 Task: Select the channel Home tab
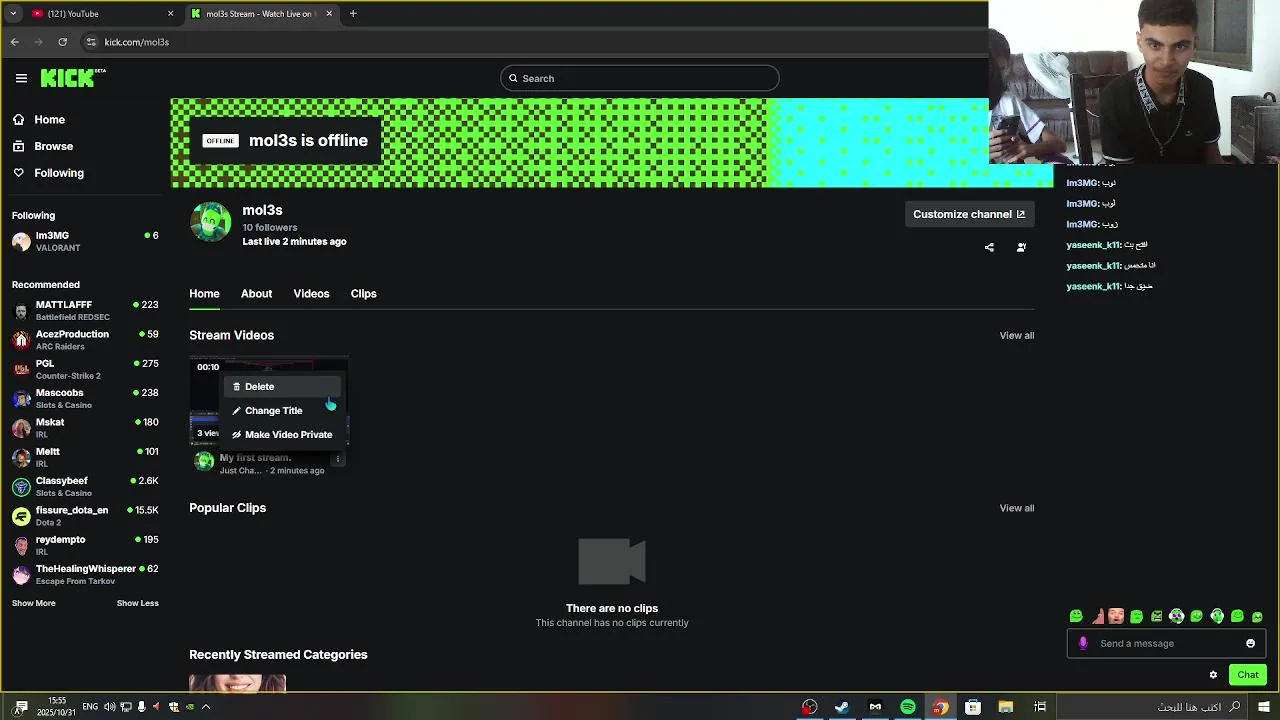click(x=204, y=293)
